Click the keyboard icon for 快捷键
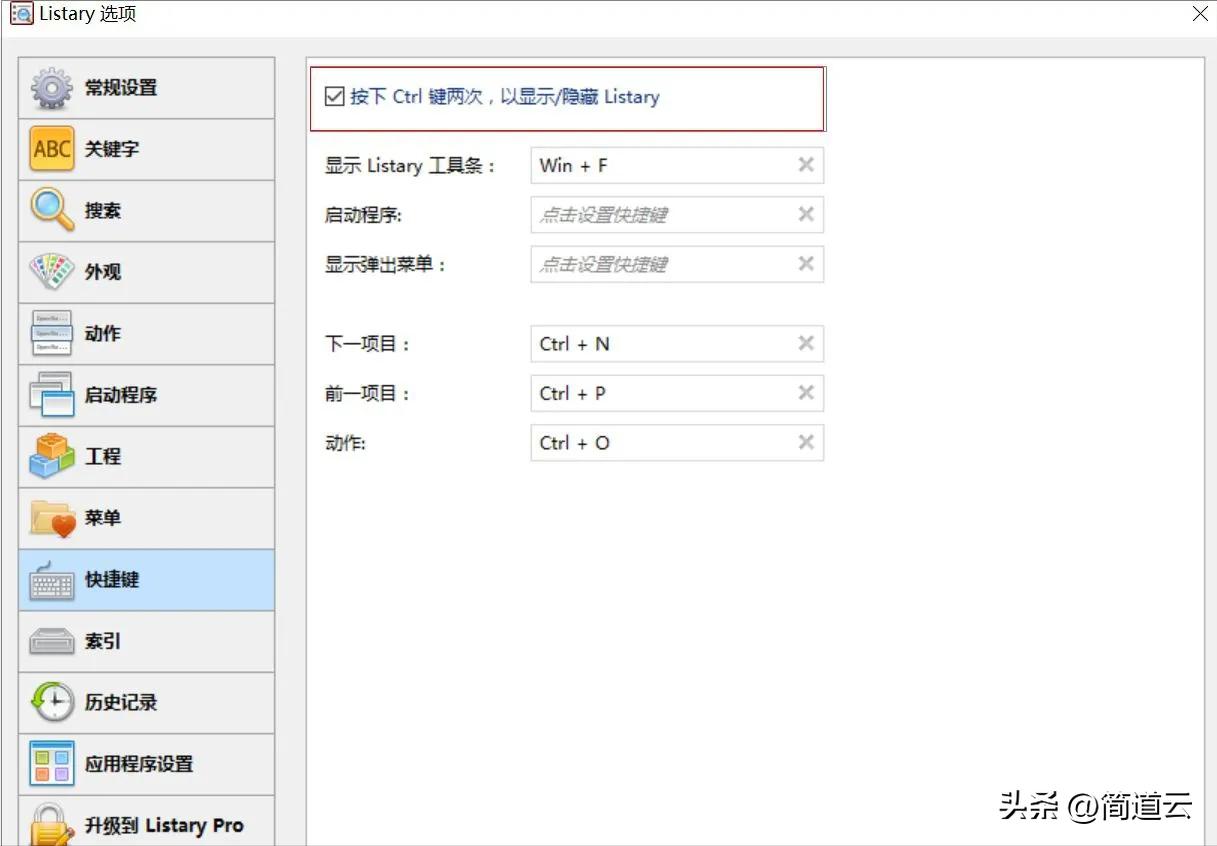The width and height of the screenshot is (1217, 846). click(51, 580)
